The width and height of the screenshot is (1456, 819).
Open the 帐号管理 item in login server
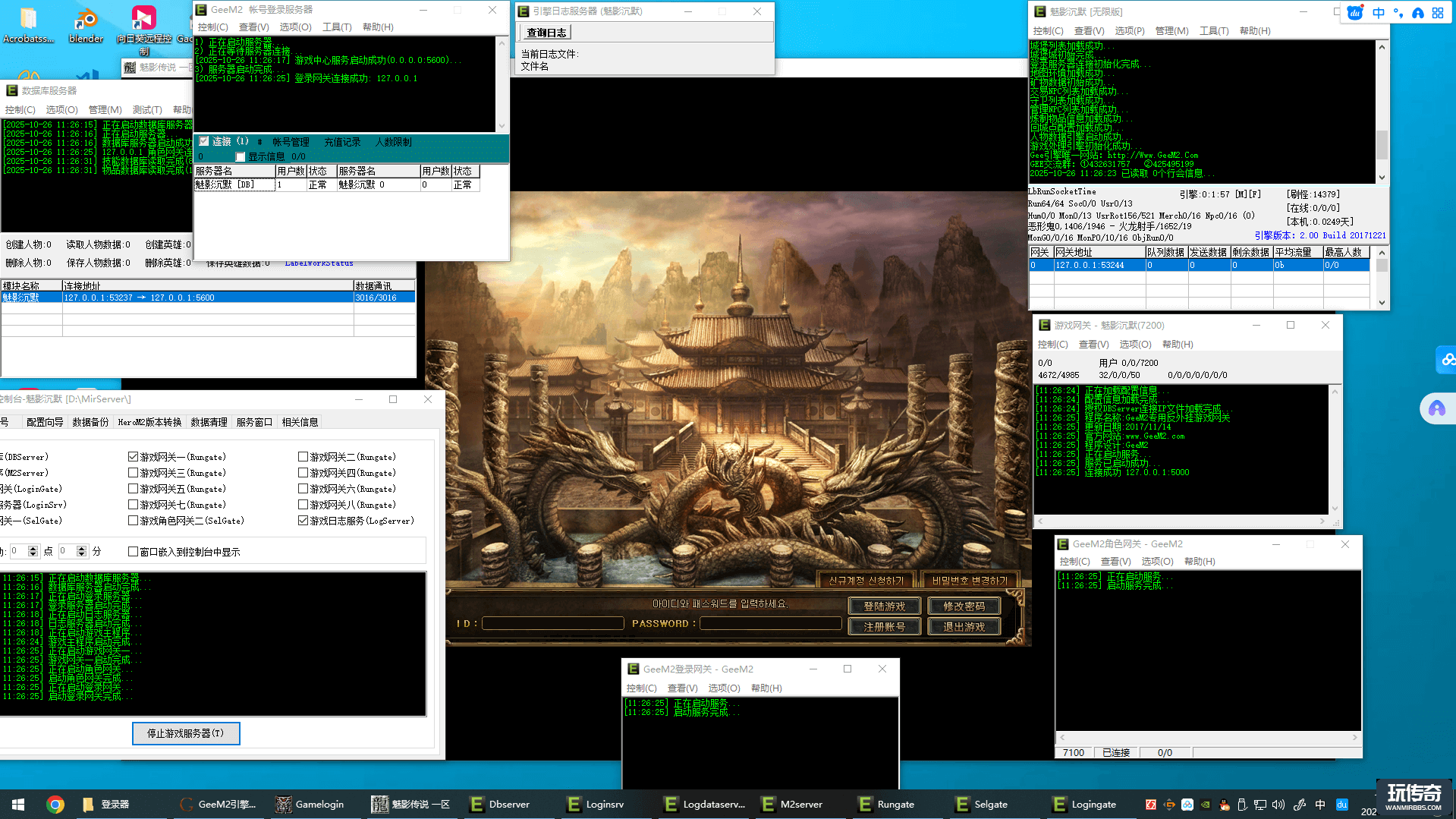pyautogui.click(x=291, y=142)
